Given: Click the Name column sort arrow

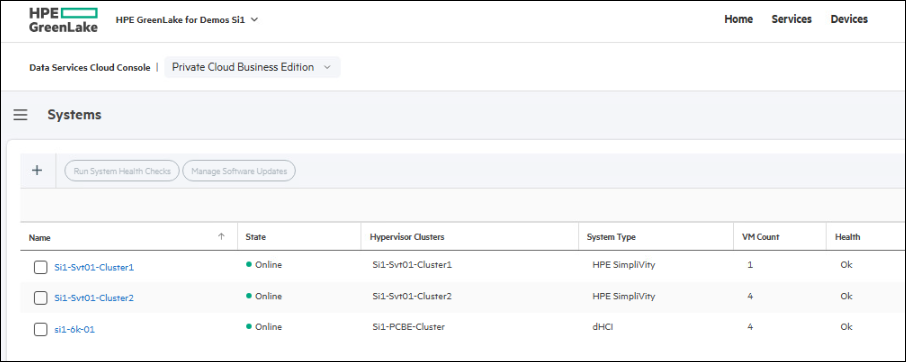Looking at the screenshot, I should pos(221,237).
